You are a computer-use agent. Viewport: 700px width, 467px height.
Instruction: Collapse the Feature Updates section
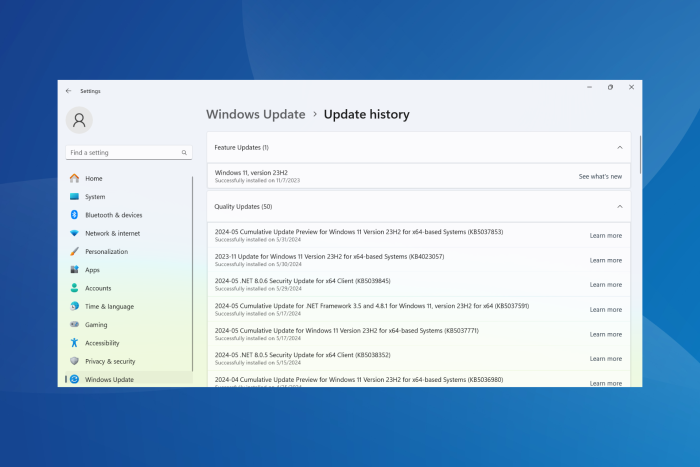[x=620, y=147]
